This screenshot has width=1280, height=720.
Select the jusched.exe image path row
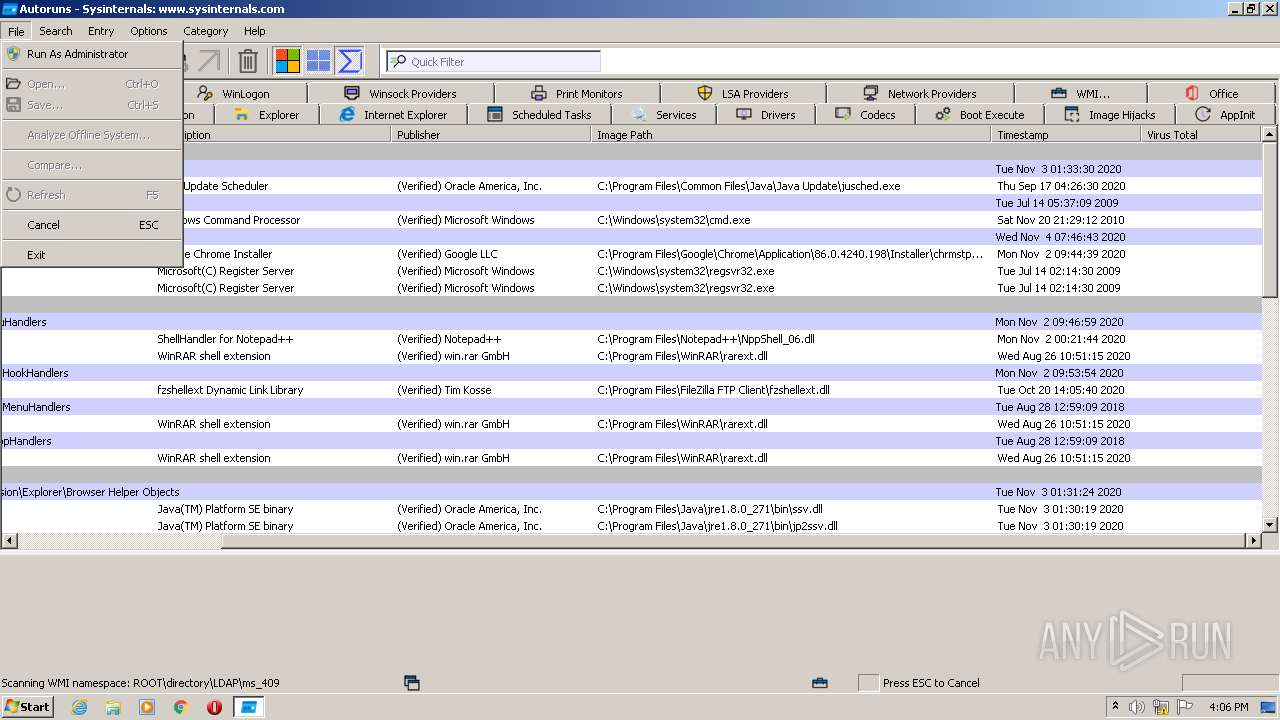click(x=749, y=186)
